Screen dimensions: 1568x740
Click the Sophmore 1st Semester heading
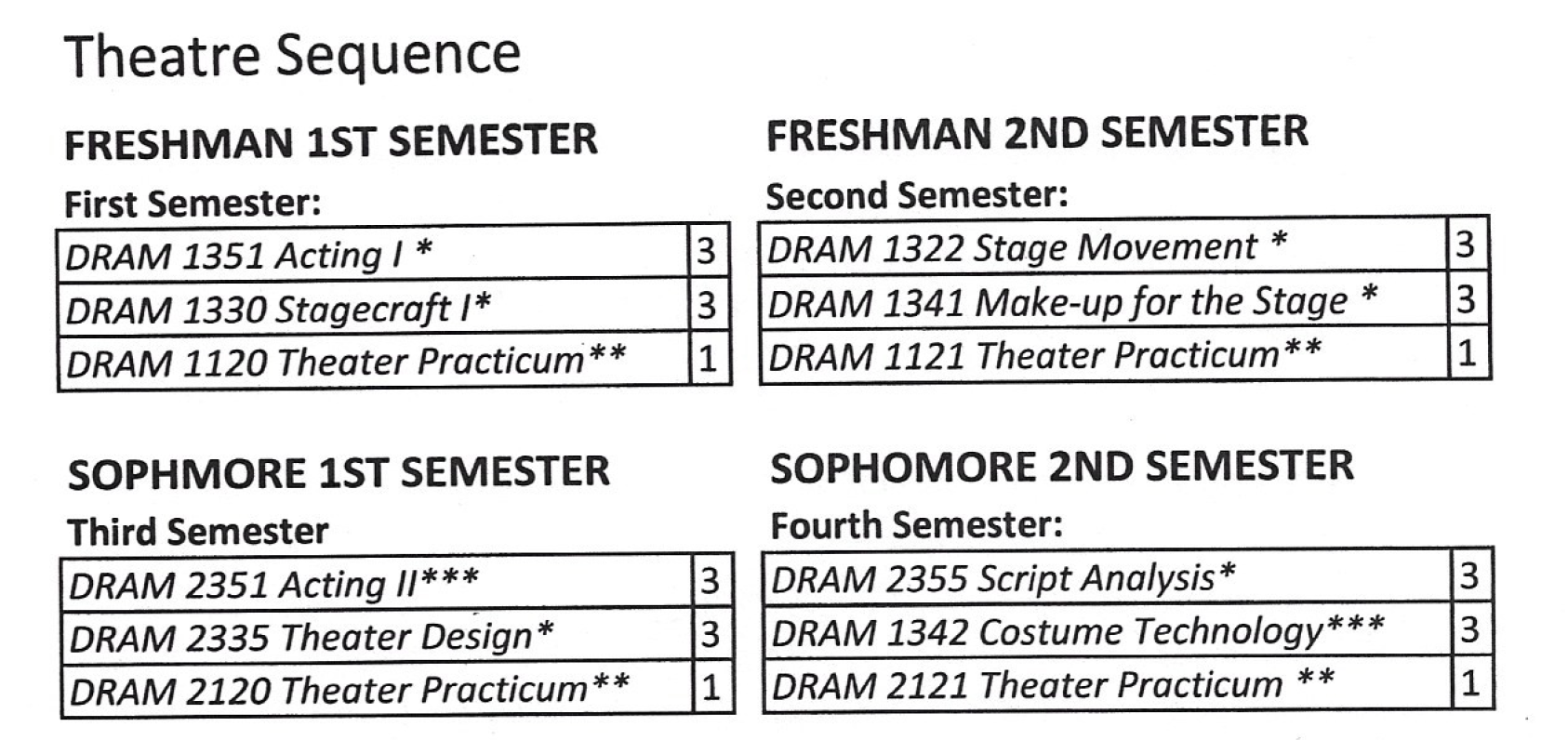pos(339,472)
